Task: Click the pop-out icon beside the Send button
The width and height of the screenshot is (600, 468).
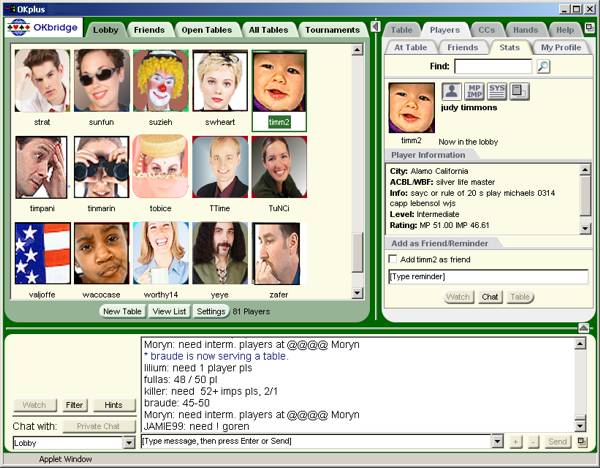Action: 582,441
